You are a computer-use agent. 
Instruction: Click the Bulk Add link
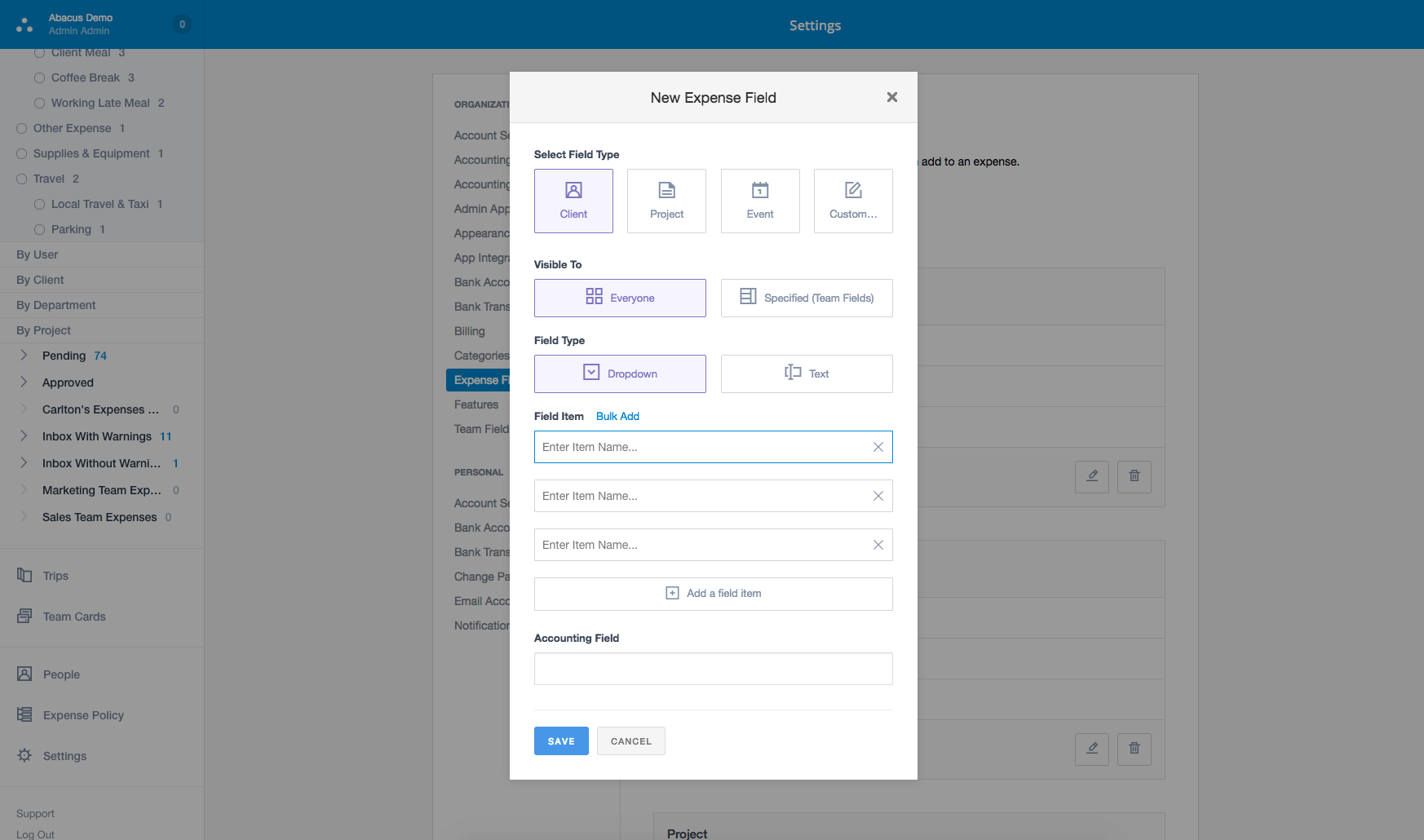pyautogui.click(x=617, y=416)
